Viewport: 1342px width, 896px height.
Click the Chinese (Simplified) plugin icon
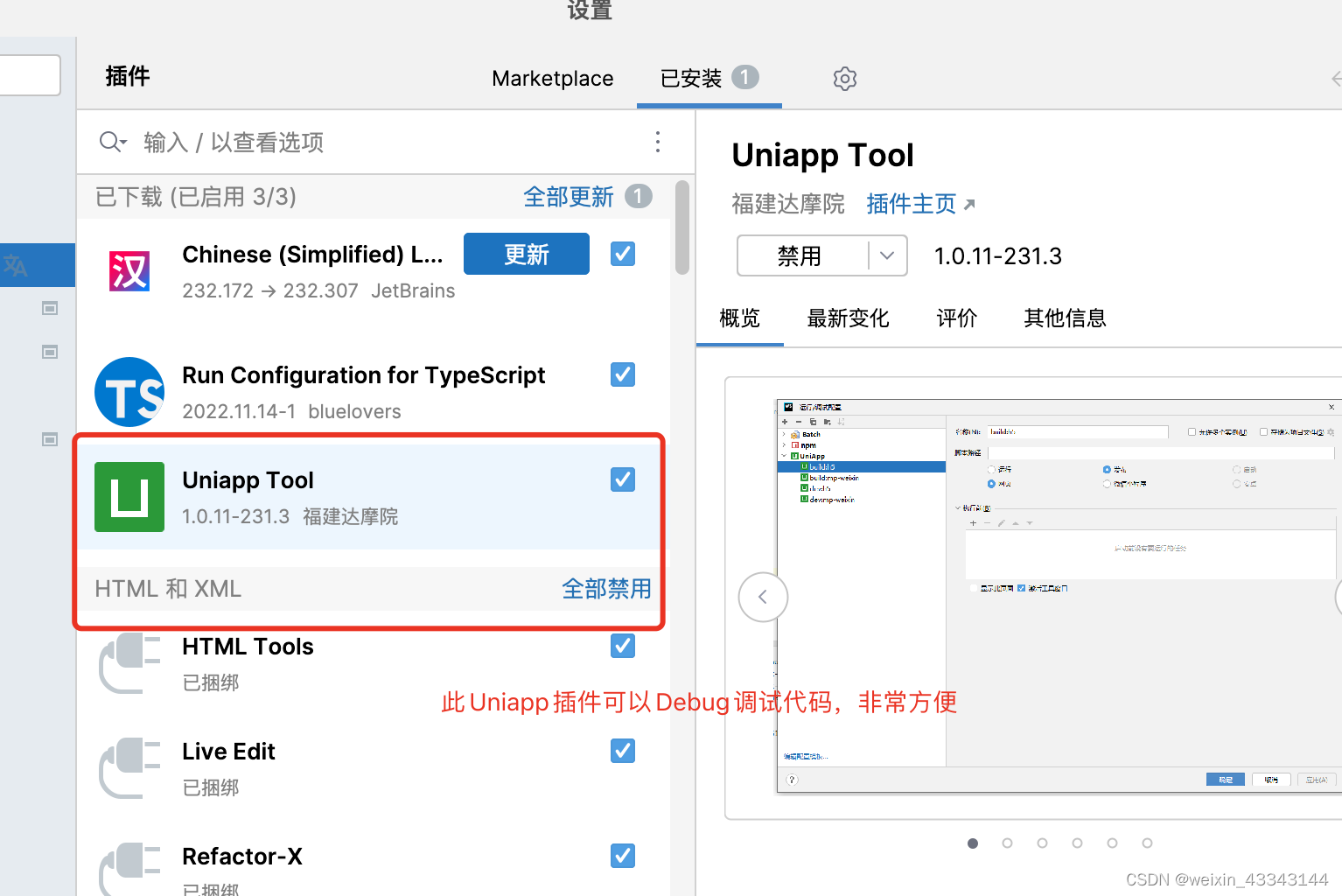[x=129, y=271]
